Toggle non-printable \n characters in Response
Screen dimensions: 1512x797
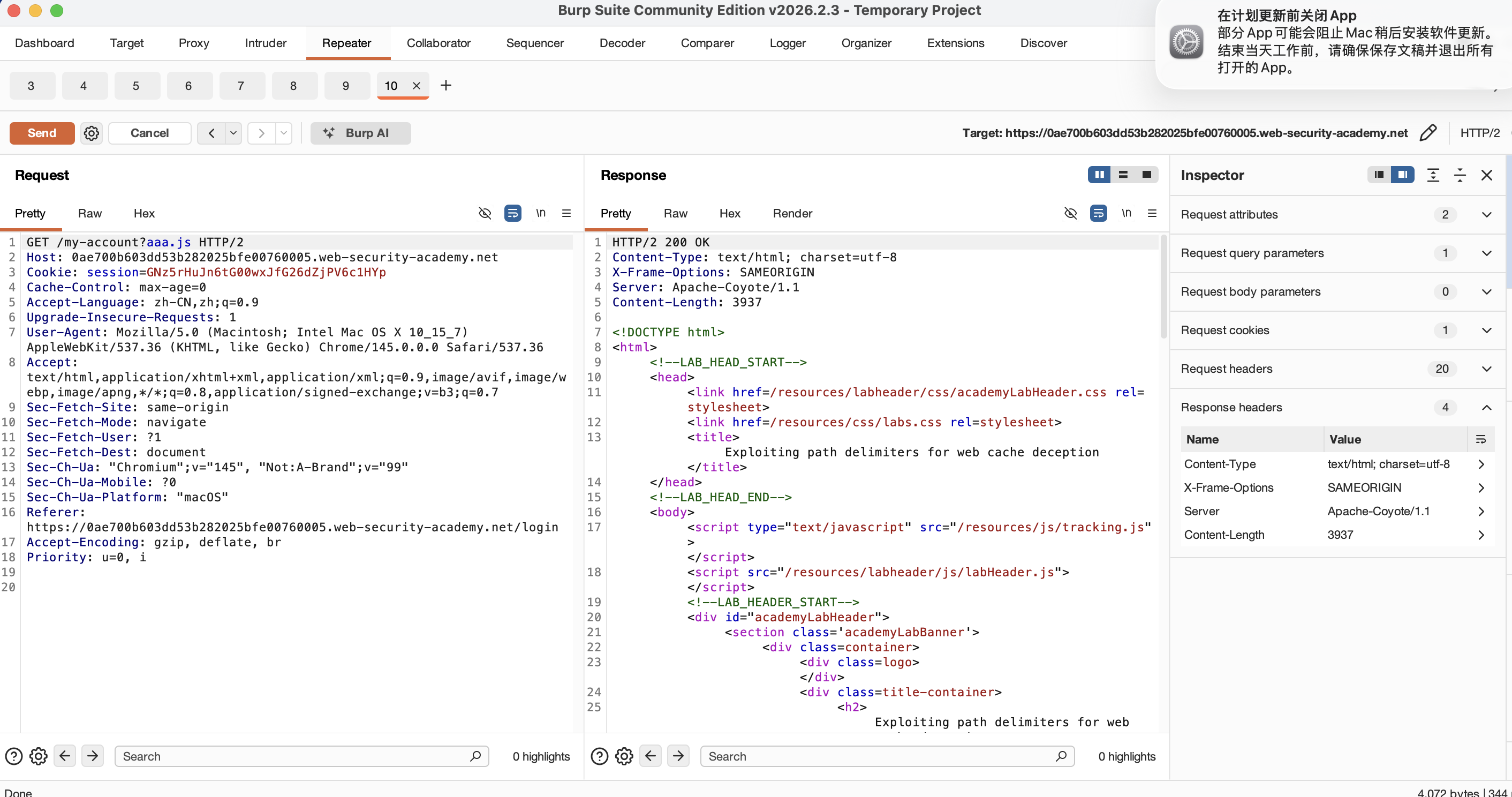pos(1127,213)
